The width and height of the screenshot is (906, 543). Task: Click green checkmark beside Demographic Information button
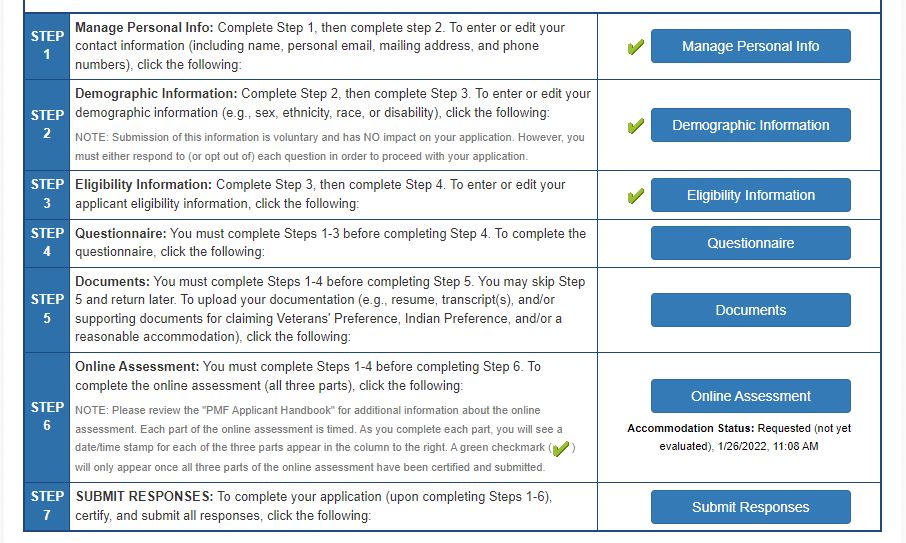pyautogui.click(x=634, y=127)
